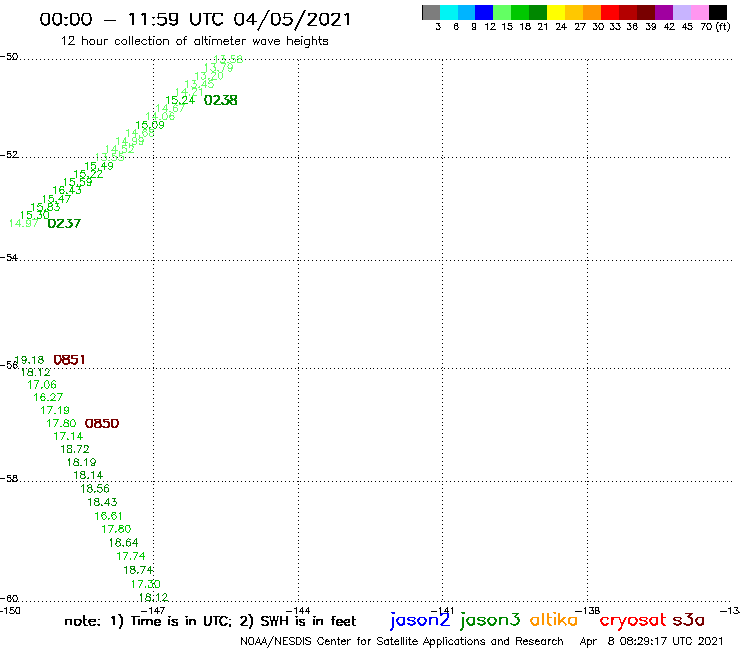Click the -144 longitude axis label
Image resolution: width=740 pixels, height=650 pixels.
point(298,610)
